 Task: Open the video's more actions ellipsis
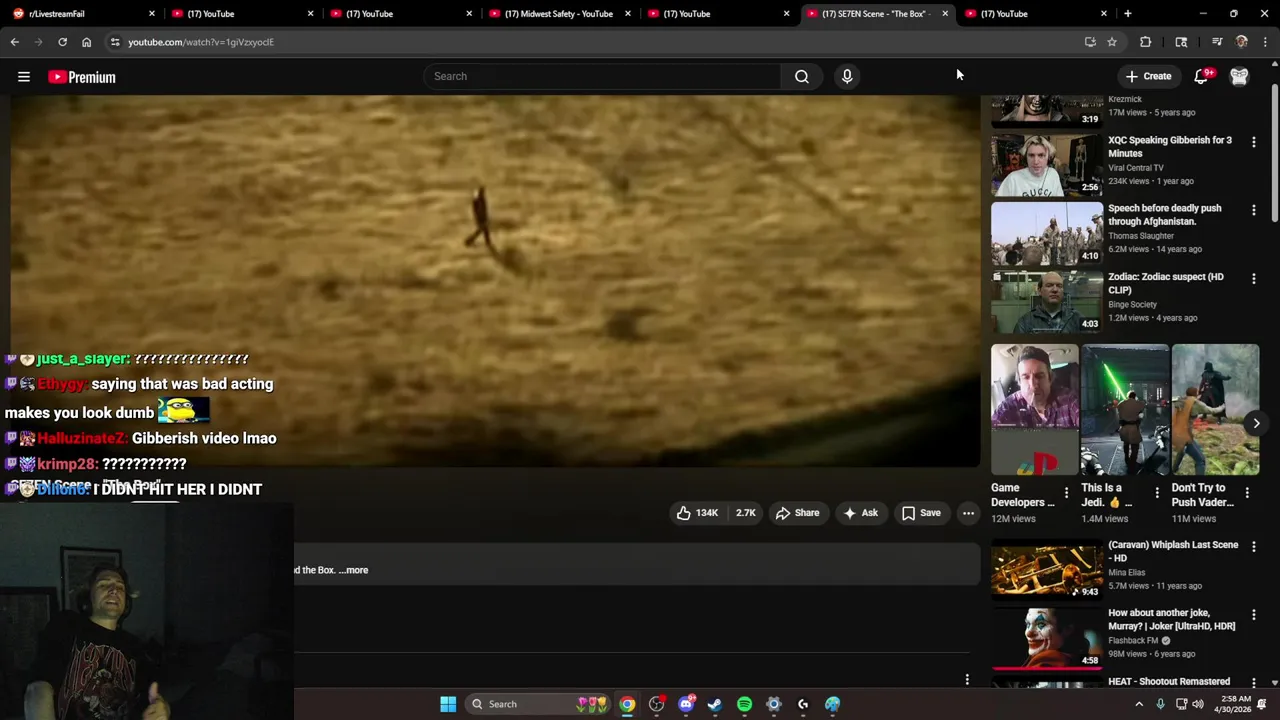(x=968, y=513)
